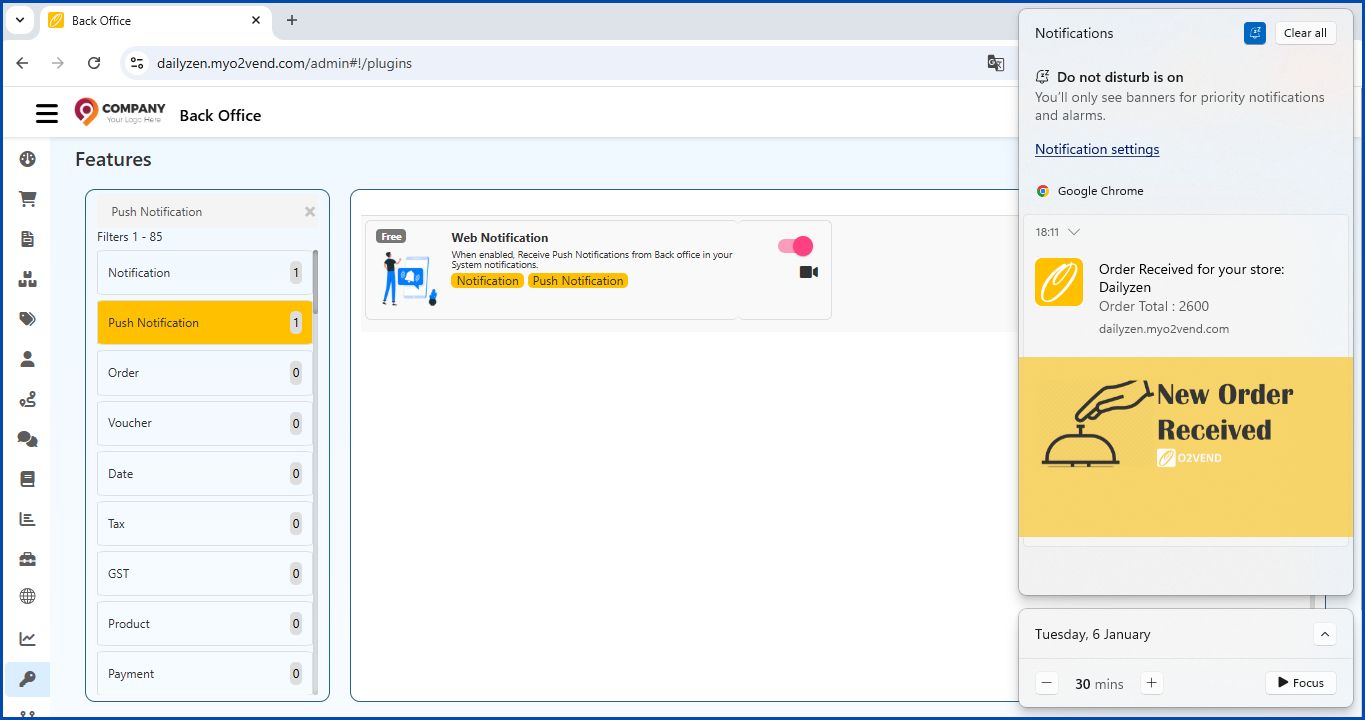
Task: Open the hamburger menu next to the logo
Action: [46, 113]
